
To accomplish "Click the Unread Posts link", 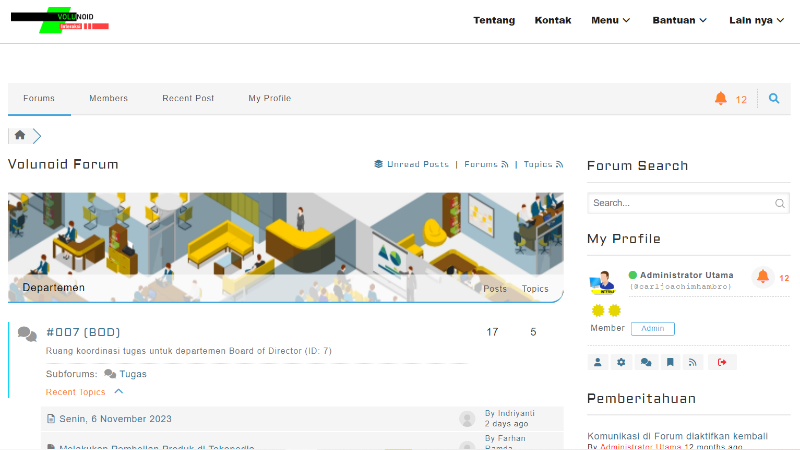I will pos(417,164).
